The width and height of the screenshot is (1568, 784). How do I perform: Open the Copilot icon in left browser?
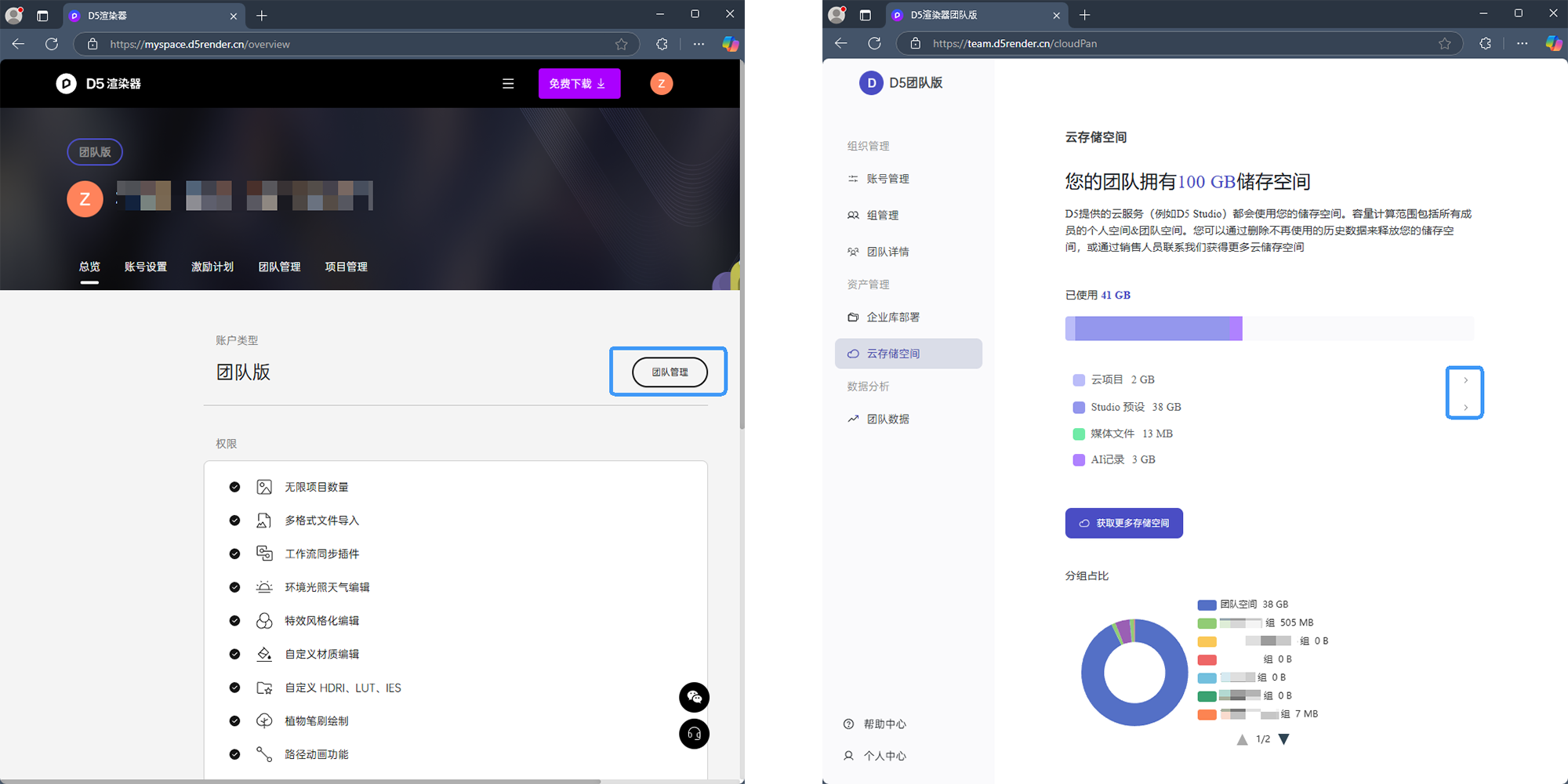click(x=730, y=44)
